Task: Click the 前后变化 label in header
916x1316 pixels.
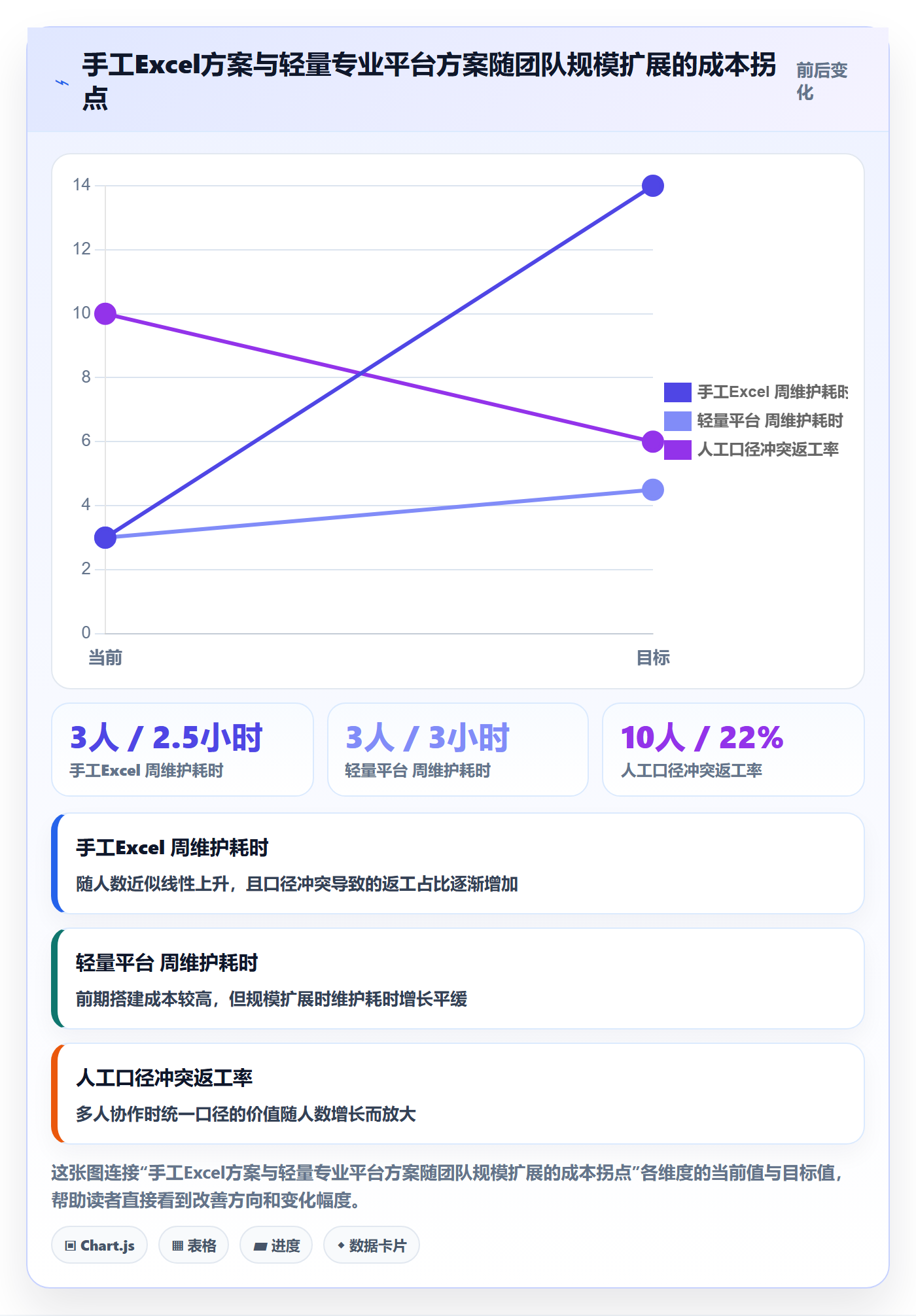Action: [822, 81]
